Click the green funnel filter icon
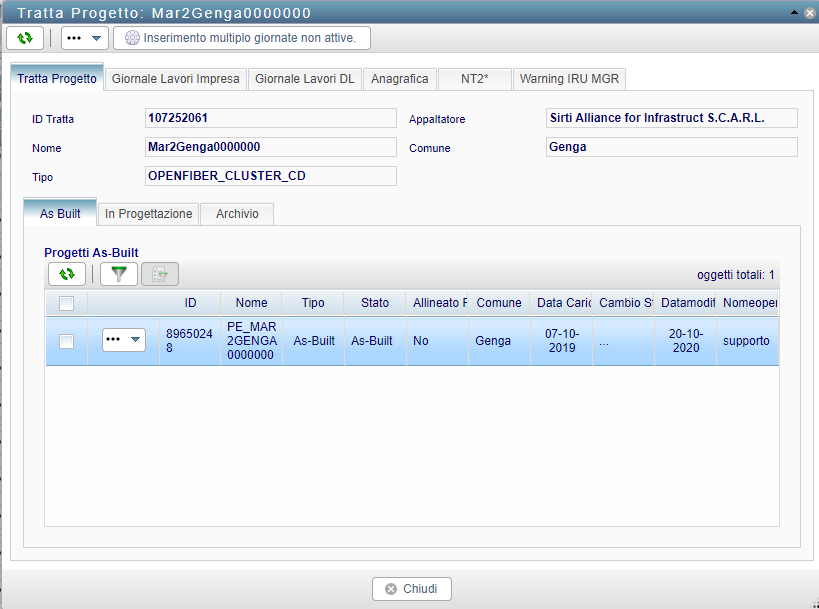Viewport: 819px width, 609px height. tap(119, 274)
